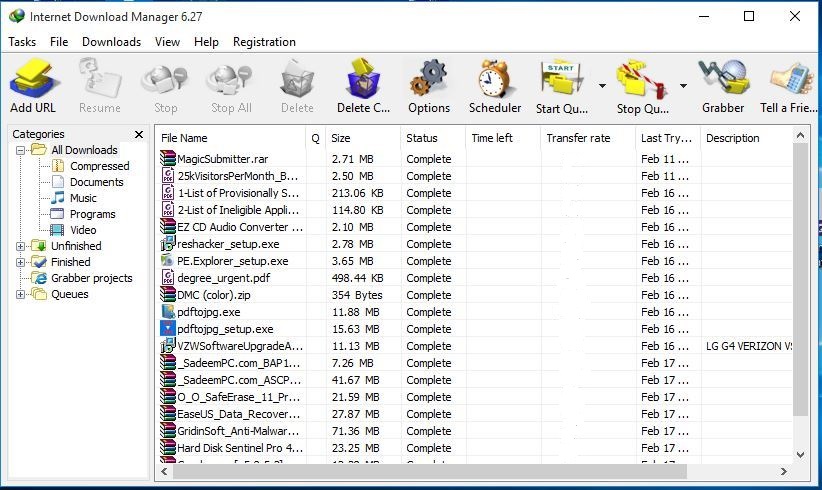Select the Music category note icon

point(58,198)
